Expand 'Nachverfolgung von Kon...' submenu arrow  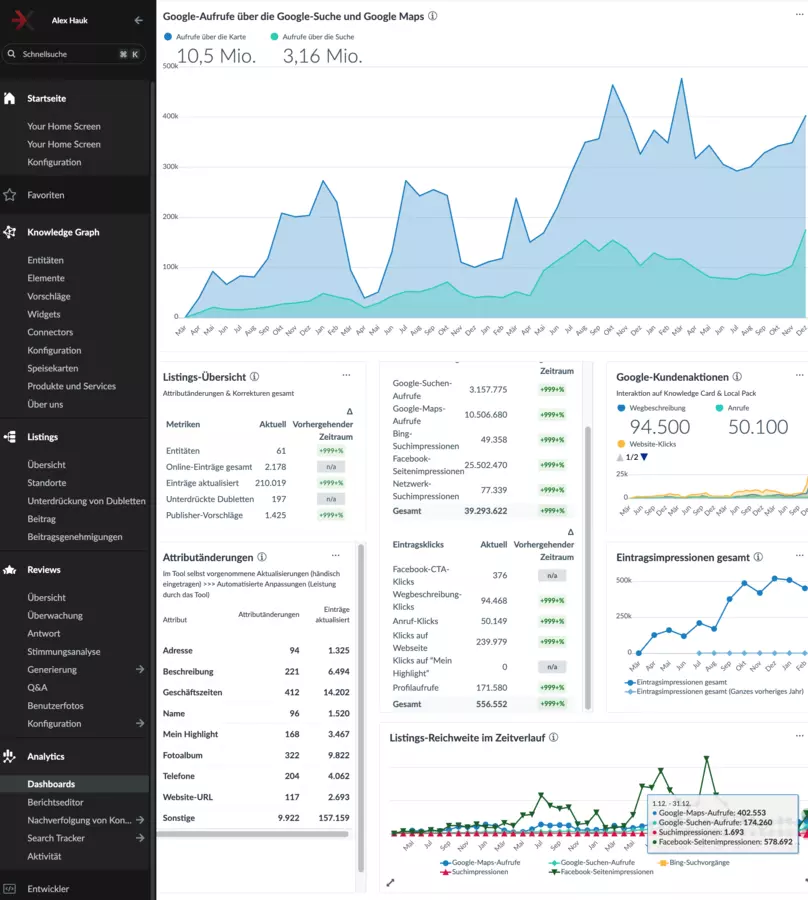(140, 820)
